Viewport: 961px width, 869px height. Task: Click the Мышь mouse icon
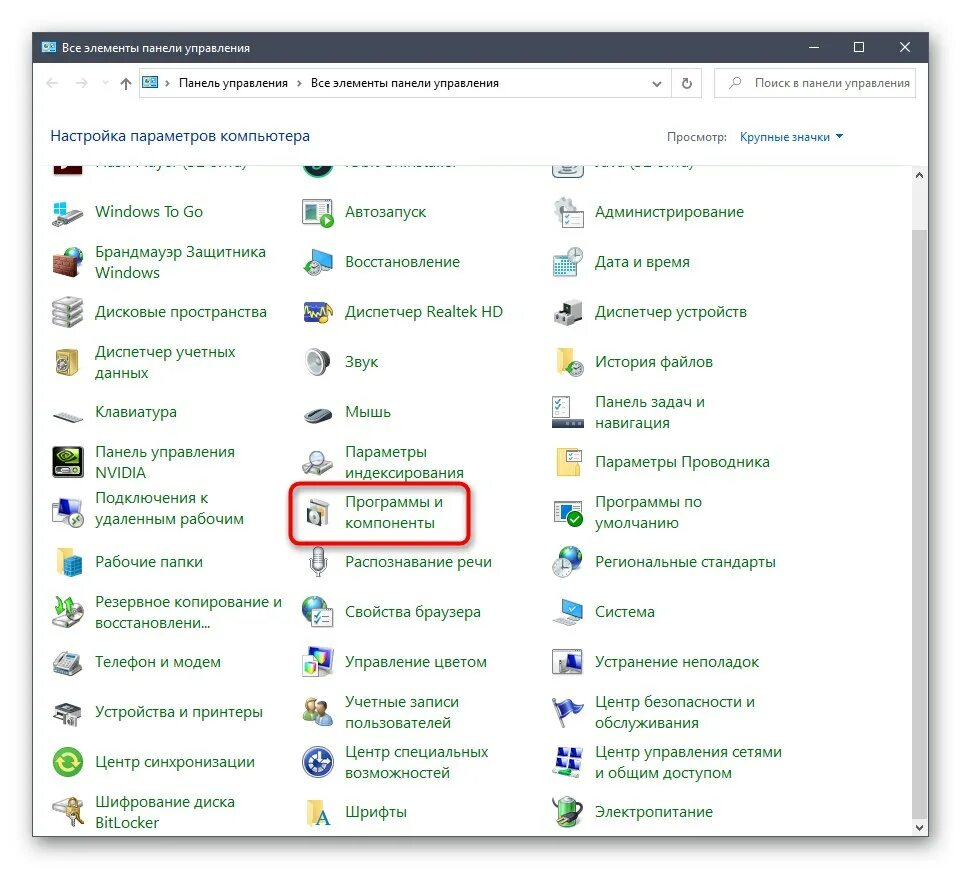coord(317,415)
